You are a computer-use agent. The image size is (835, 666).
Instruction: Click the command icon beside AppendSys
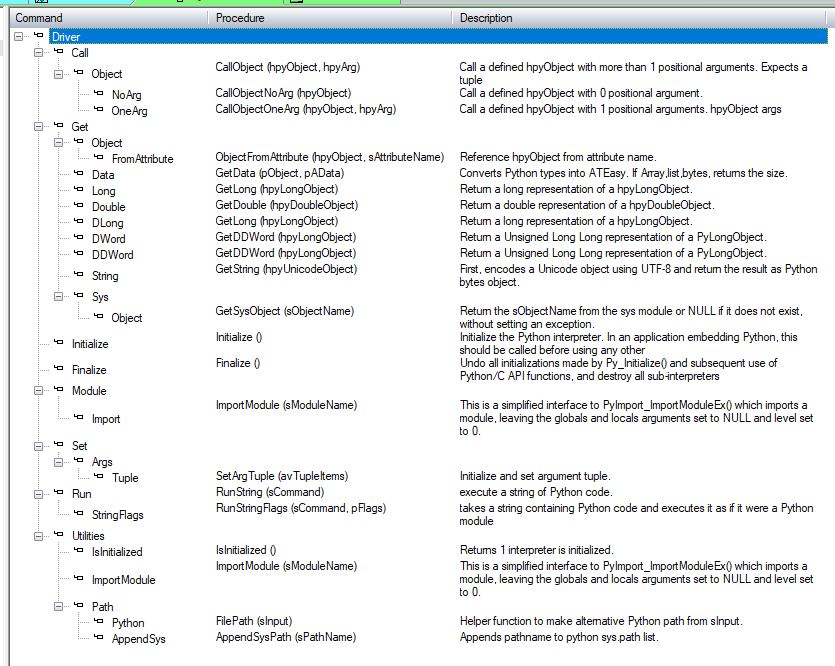pyautogui.click(x=99, y=637)
